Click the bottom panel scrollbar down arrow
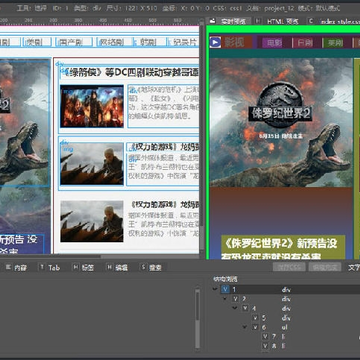The height and width of the screenshot is (360, 360). point(198,350)
